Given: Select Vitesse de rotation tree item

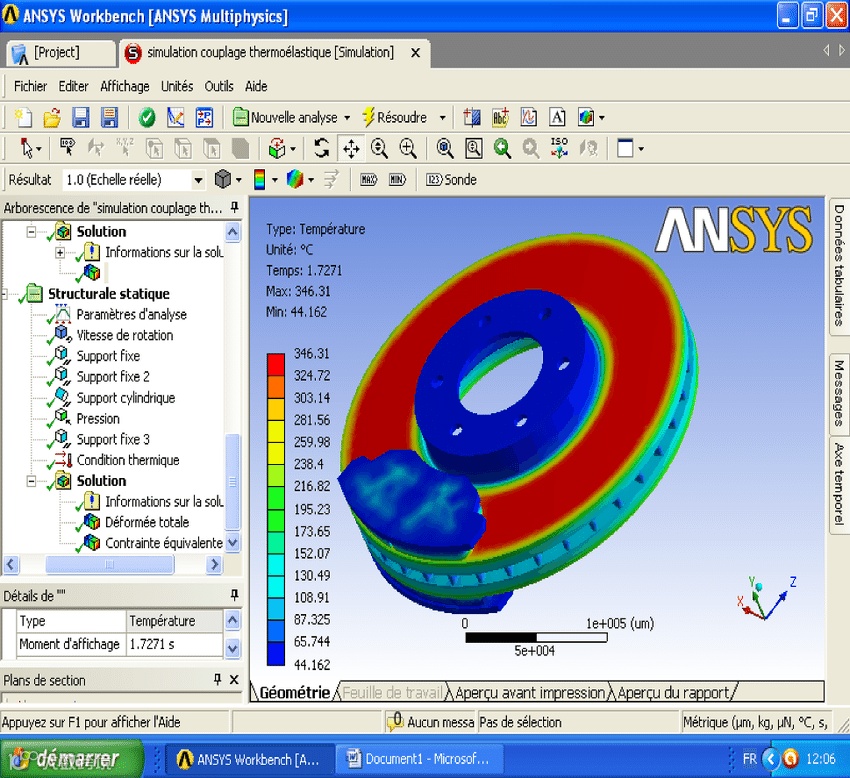Looking at the screenshot, I should 125,335.
